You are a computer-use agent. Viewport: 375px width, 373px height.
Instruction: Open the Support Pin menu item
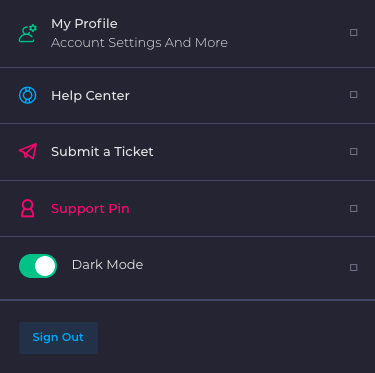click(187, 209)
